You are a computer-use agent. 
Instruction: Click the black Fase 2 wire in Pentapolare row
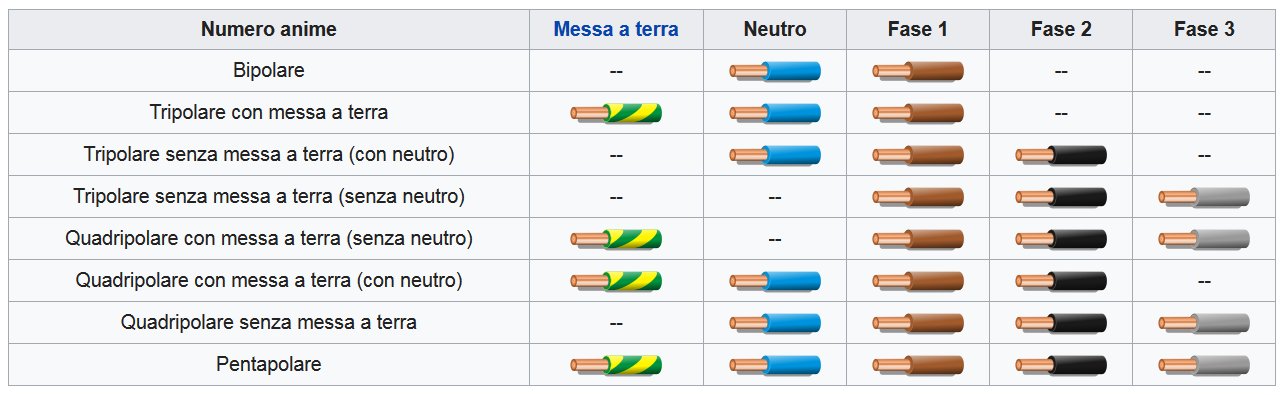[1061, 365]
